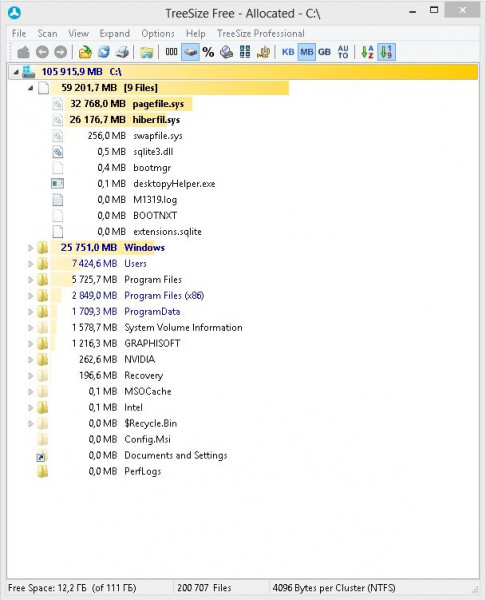Collapse the [9 Files] group
The width and height of the screenshot is (486, 600).
click(31, 88)
